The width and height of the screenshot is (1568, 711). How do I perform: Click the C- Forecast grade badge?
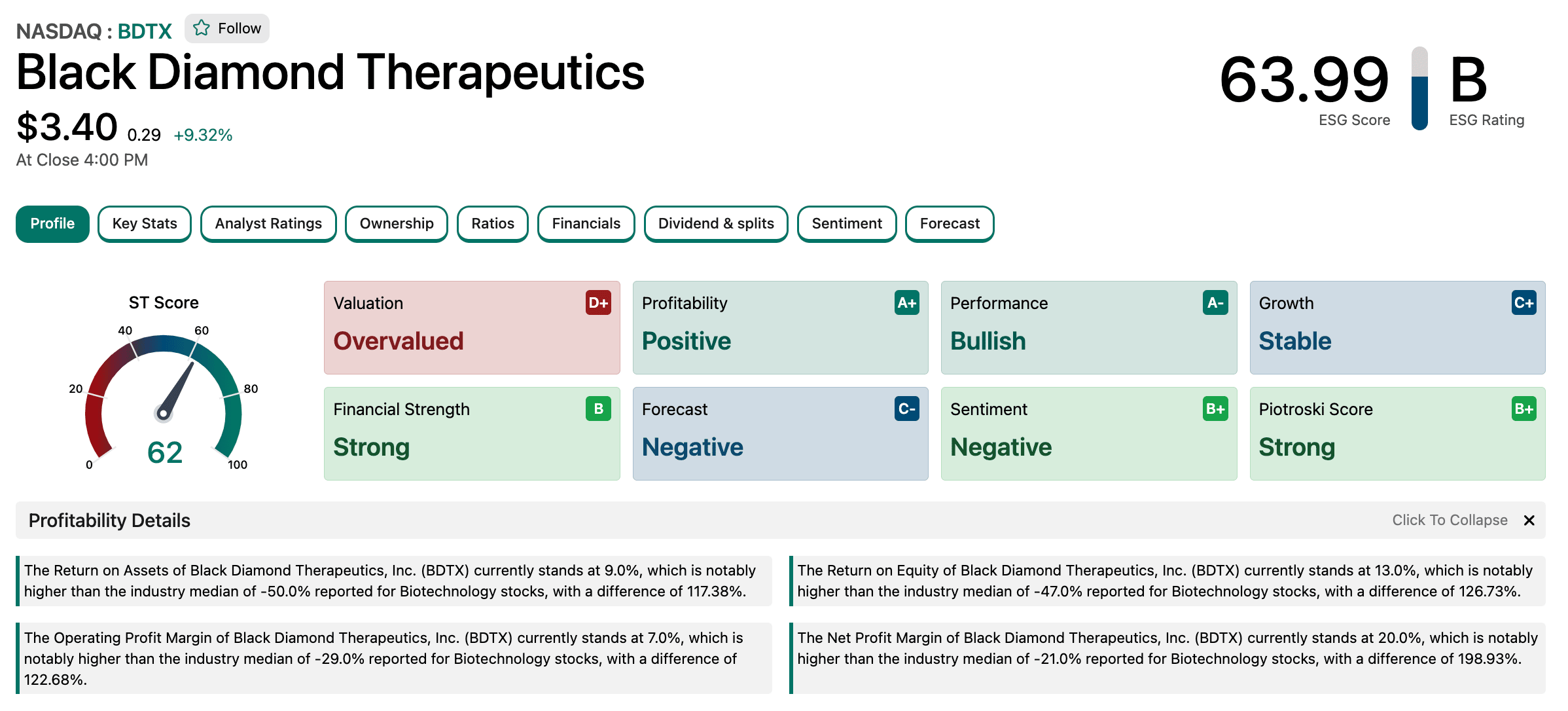click(x=906, y=409)
